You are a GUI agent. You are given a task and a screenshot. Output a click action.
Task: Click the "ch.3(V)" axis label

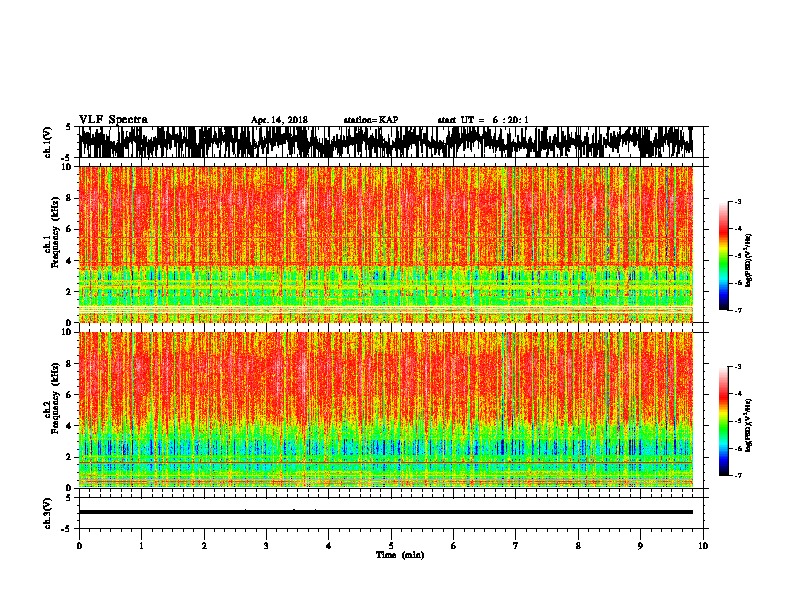tap(48, 513)
